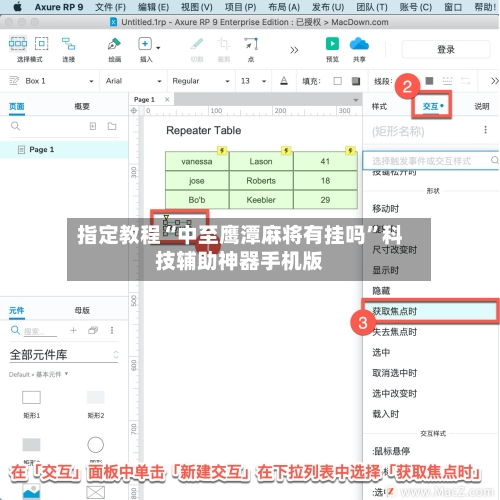Switch to the 说明 notes tab
Image resolution: width=500 pixels, height=500 pixels.
pos(482,107)
